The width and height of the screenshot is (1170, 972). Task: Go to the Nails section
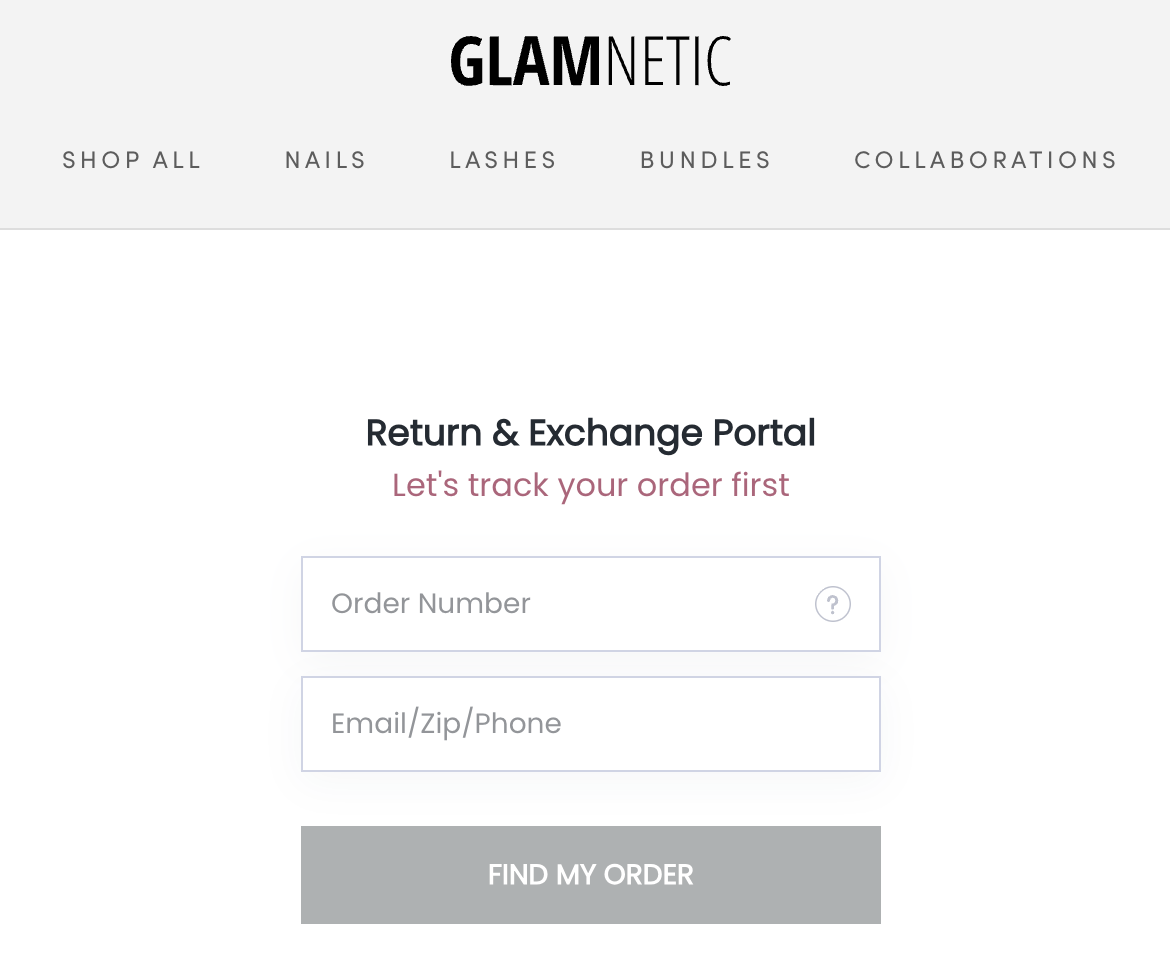click(326, 160)
